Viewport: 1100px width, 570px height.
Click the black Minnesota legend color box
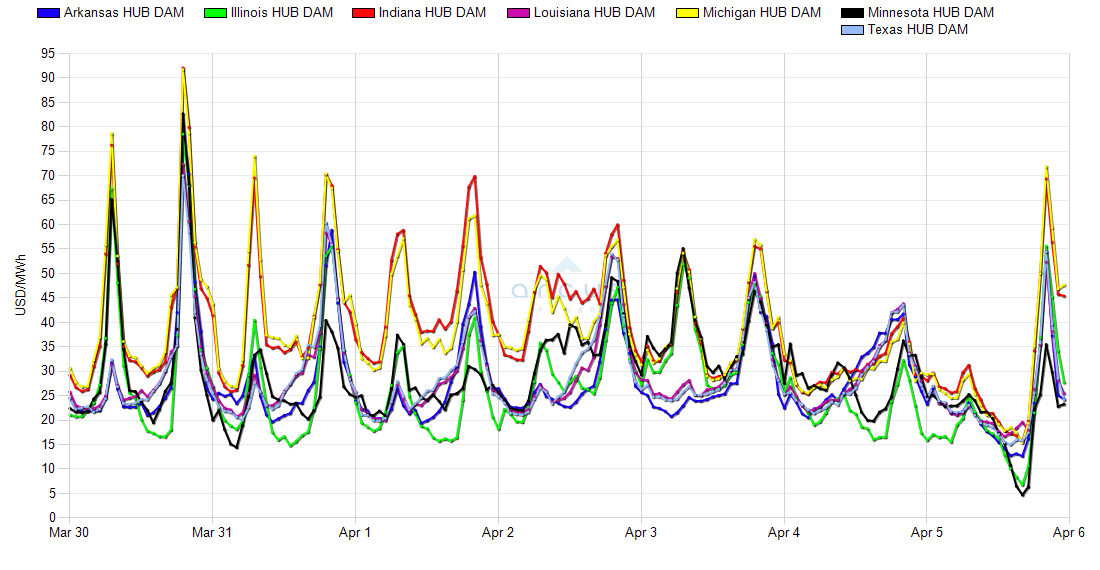[851, 13]
